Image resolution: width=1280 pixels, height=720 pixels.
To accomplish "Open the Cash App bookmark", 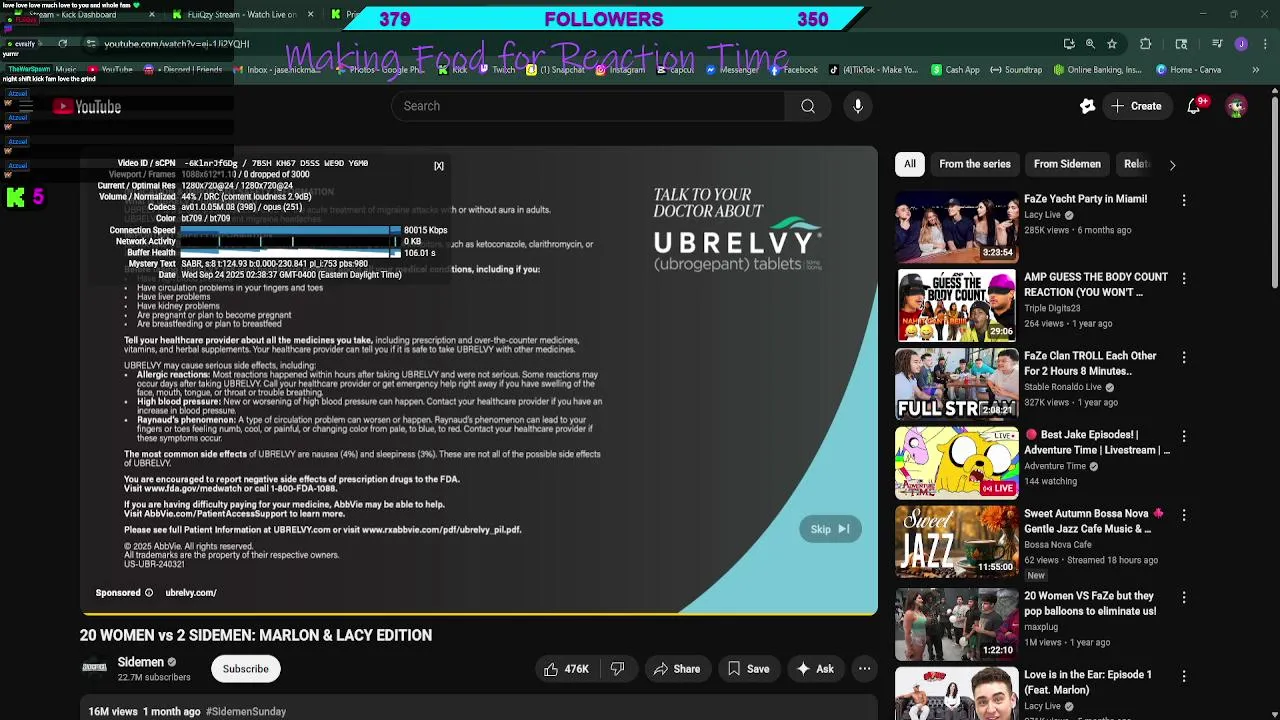I will tap(955, 70).
